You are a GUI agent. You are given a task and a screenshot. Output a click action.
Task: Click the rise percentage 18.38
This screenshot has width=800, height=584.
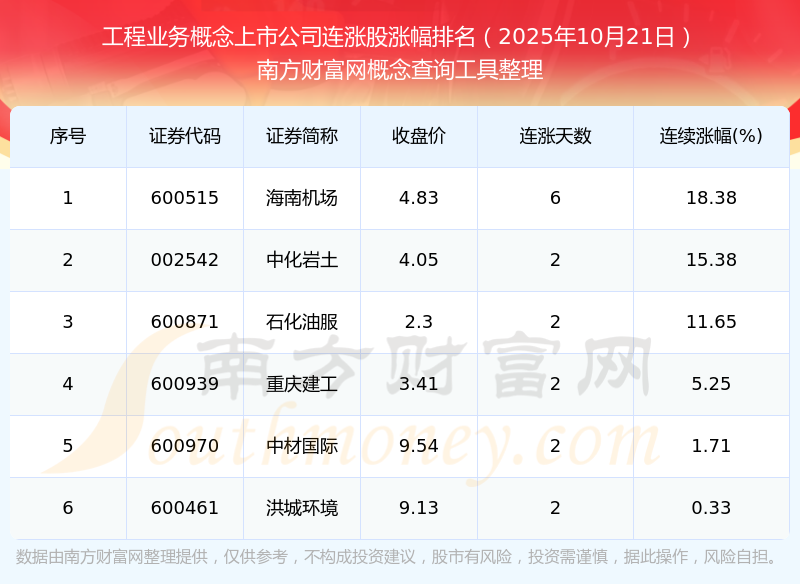point(711,198)
